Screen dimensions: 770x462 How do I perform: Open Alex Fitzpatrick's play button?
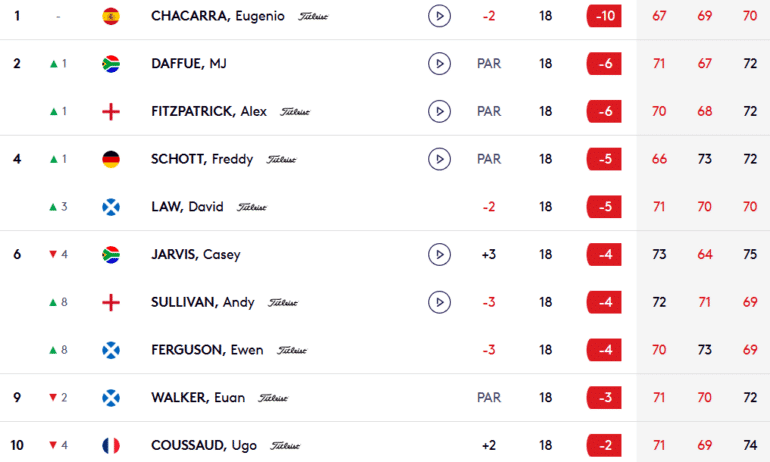tap(438, 111)
